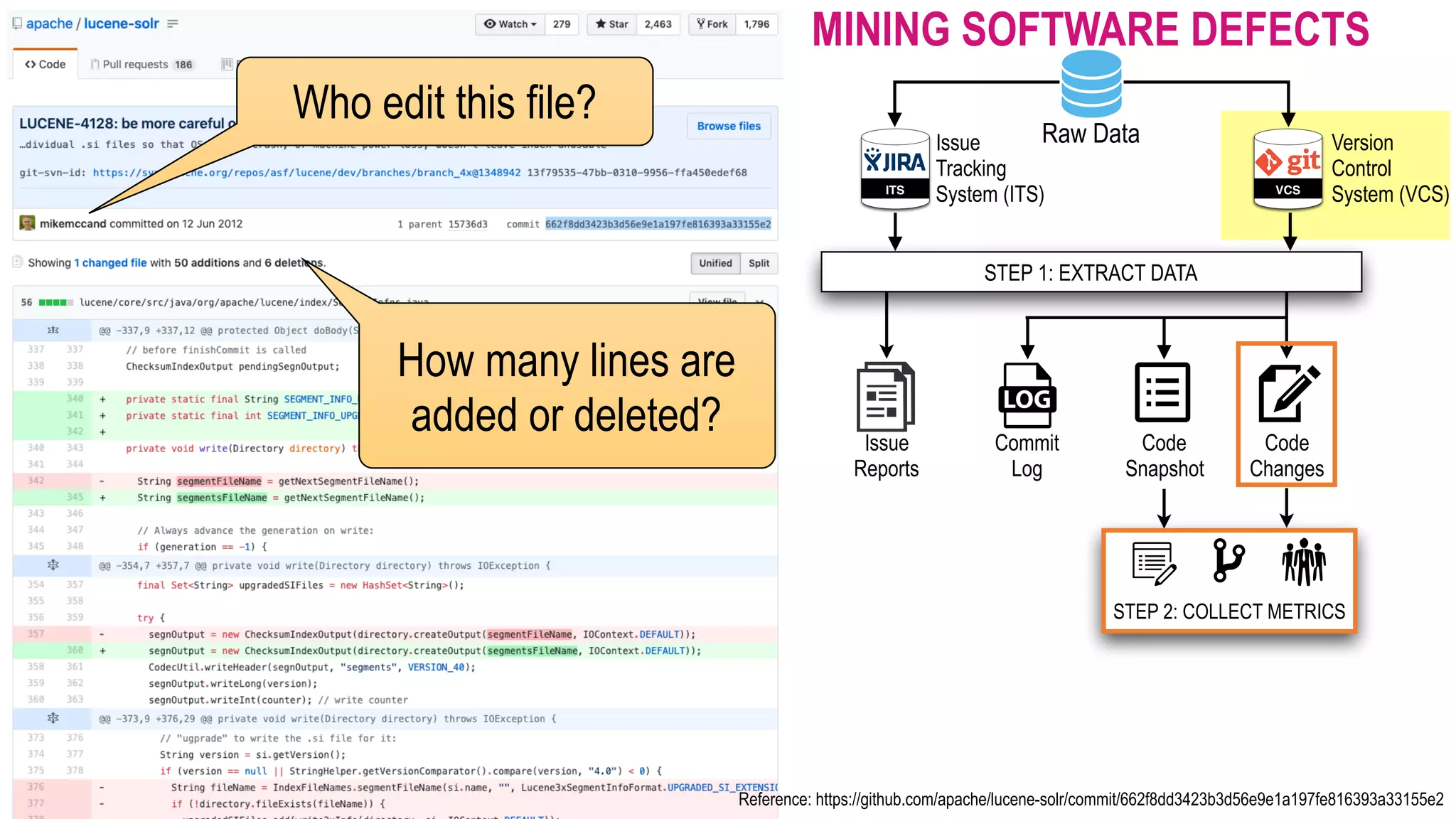Click line number 340 of the added SEGMENT_INFO line
The height and width of the screenshot is (819, 1456).
pyautogui.click(x=75, y=399)
